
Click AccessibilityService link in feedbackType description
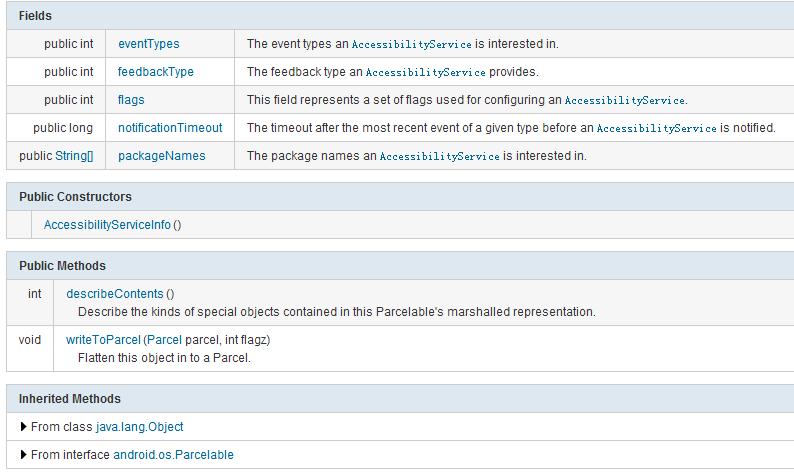(425, 72)
